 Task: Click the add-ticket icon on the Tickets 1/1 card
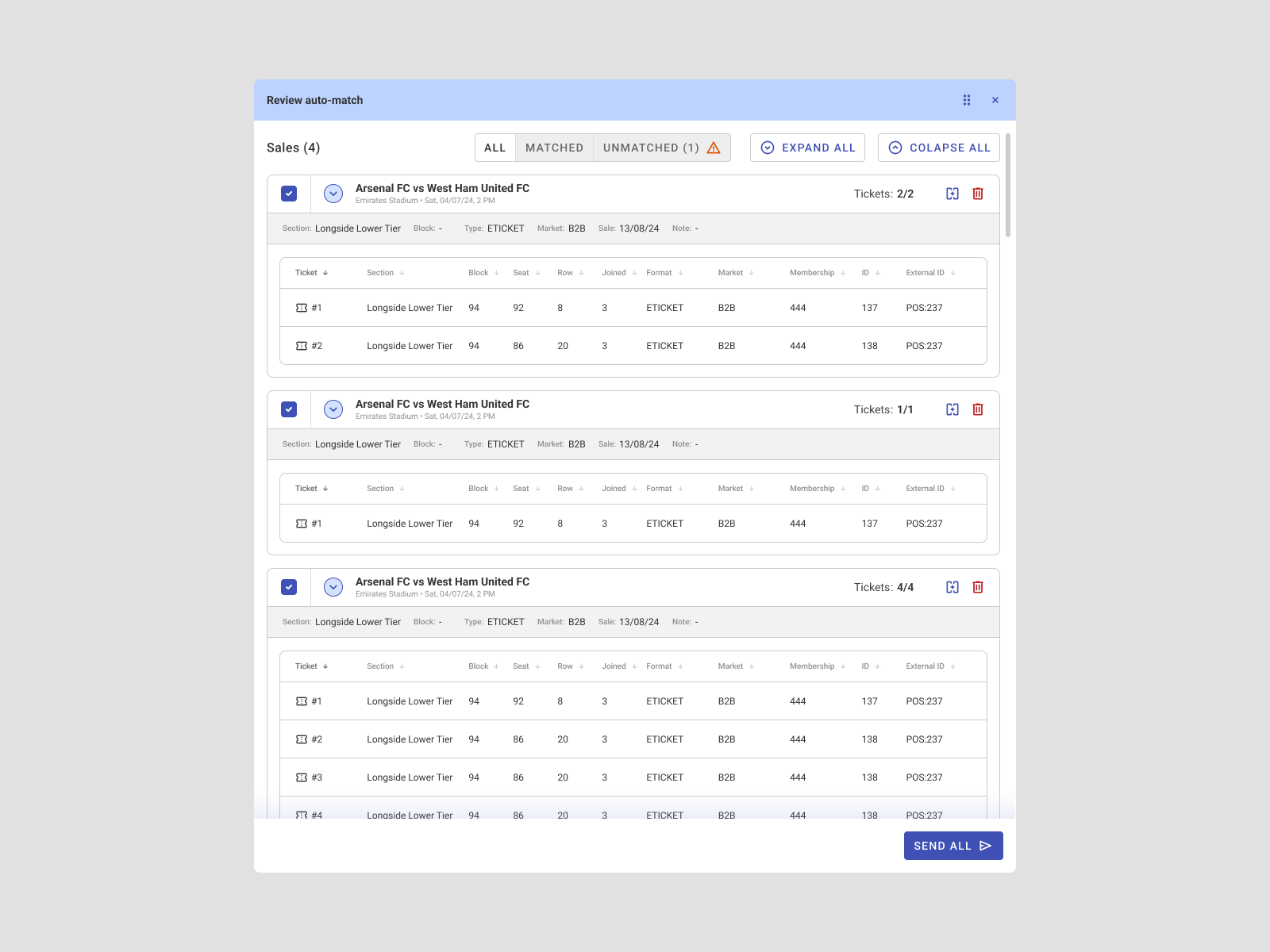pyautogui.click(x=952, y=409)
